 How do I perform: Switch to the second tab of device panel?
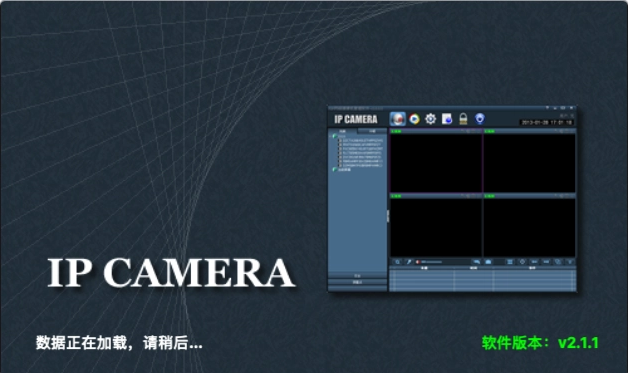click(372, 131)
